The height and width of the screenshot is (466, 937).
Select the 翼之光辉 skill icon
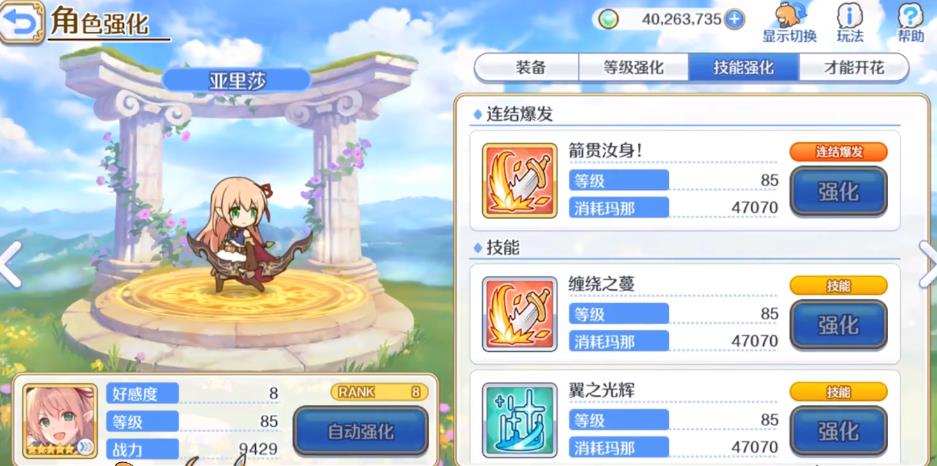click(519, 421)
